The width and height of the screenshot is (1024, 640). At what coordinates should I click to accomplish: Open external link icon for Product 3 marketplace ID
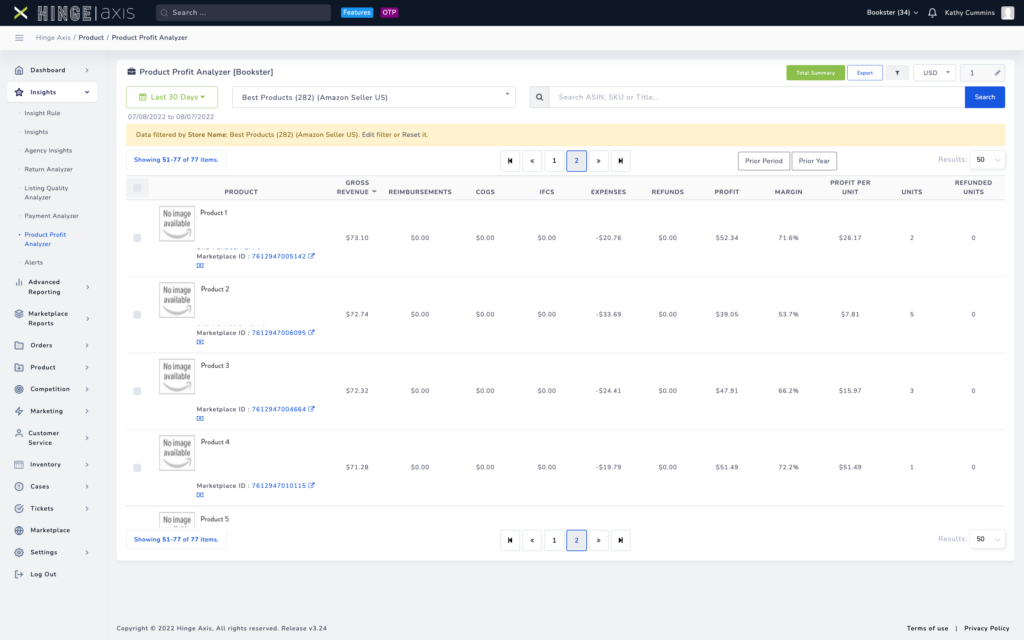312,409
